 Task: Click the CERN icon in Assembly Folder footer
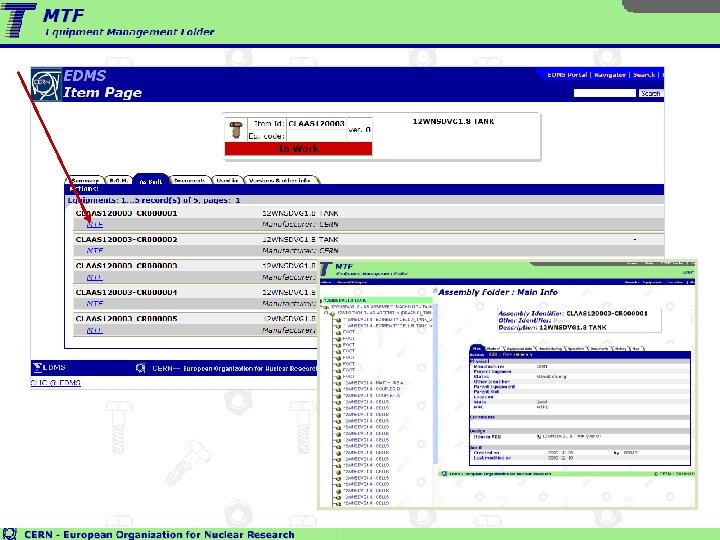pyautogui.click(x=444, y=473)
